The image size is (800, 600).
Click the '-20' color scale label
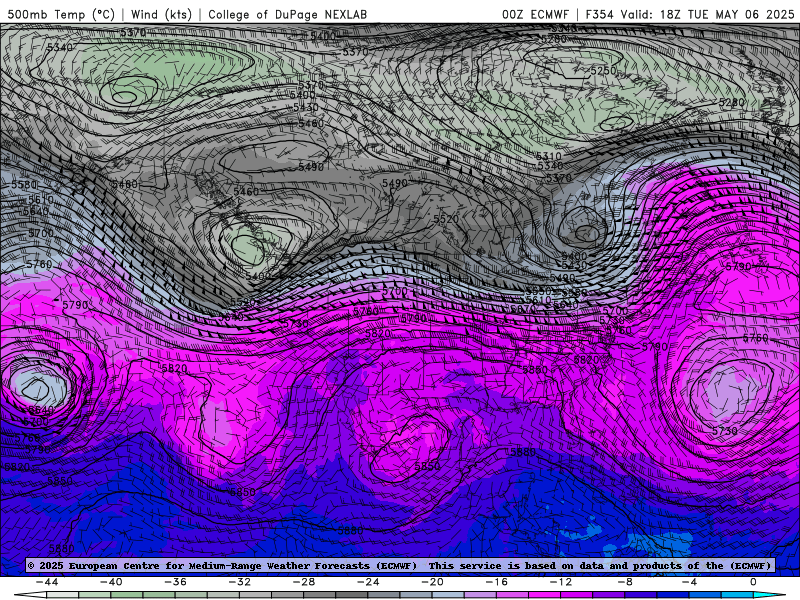coord(432,582)
